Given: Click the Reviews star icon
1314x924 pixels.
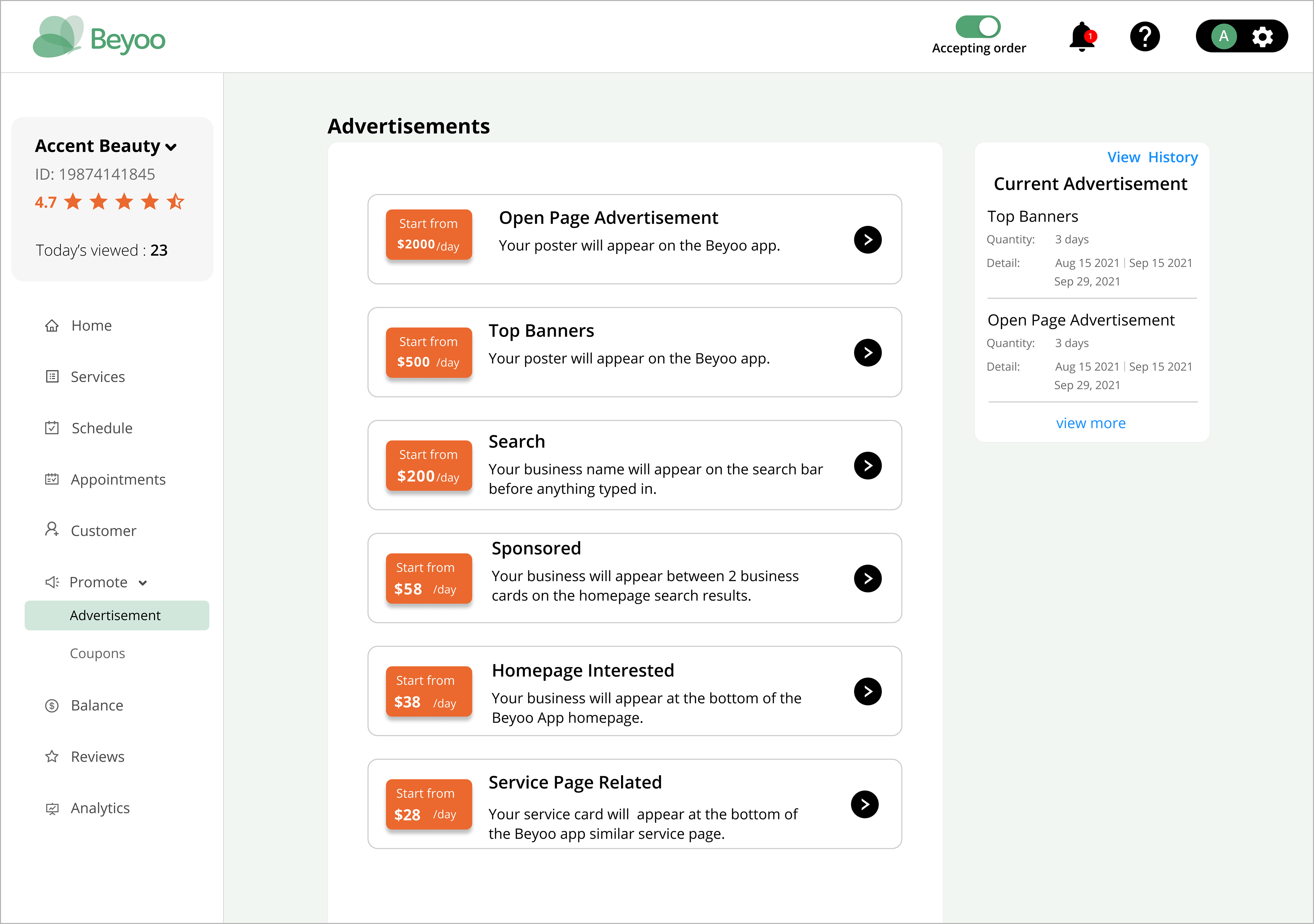Looking at the screenshot, I should coord(52,757).
